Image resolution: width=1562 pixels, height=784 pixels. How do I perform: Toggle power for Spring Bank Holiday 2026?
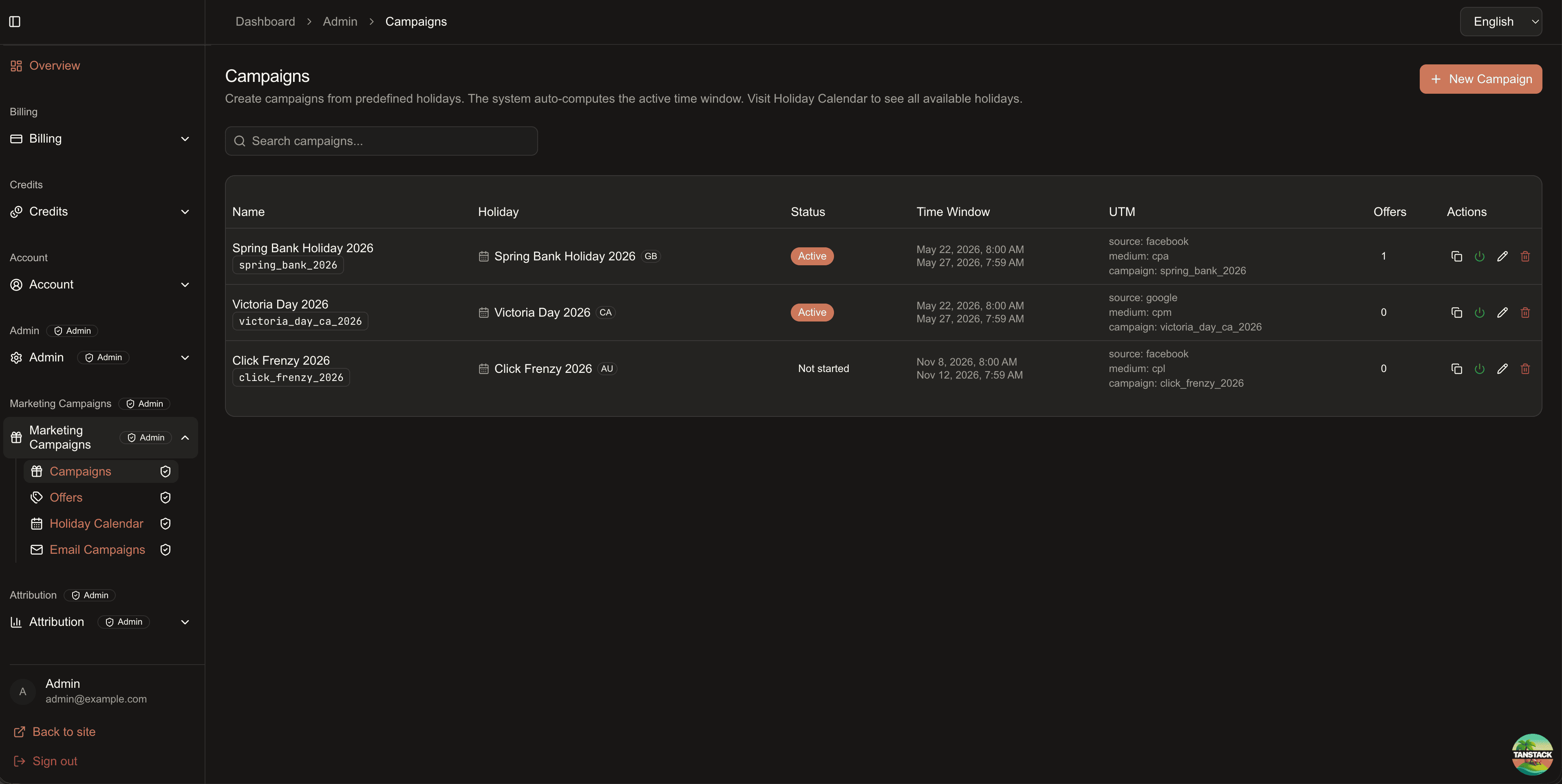tap(1480, 256)
